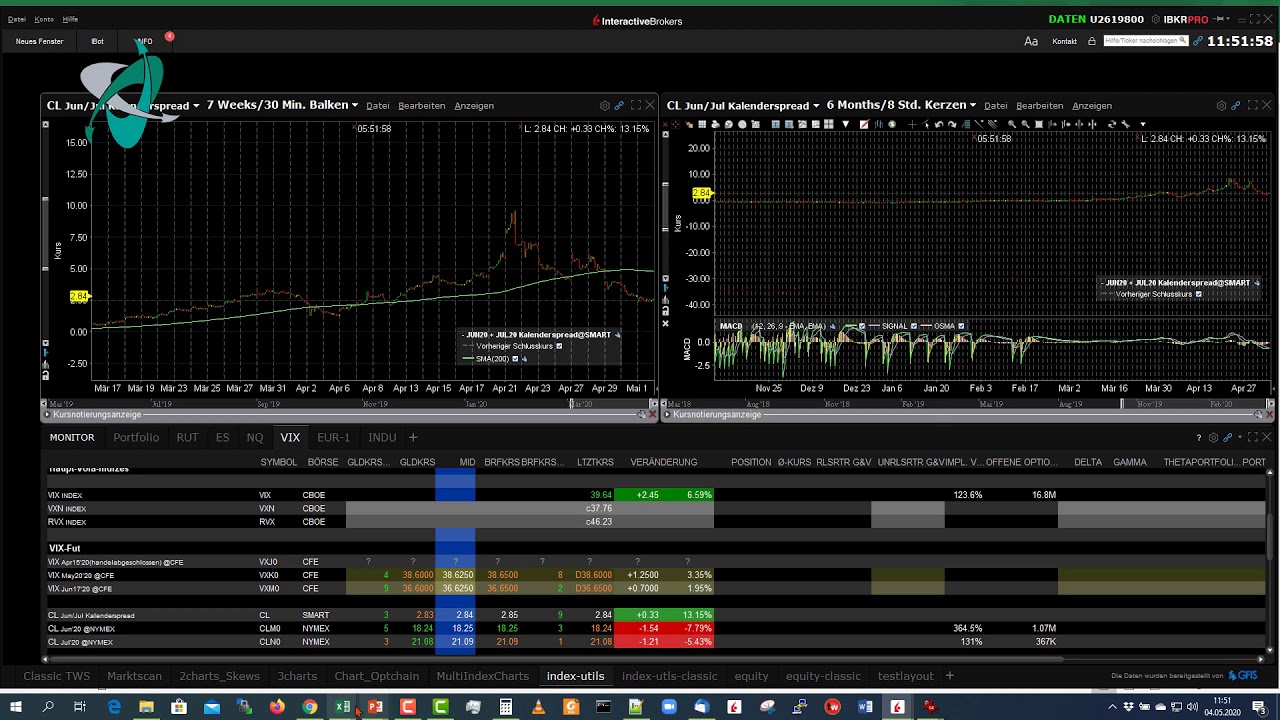Viewport: 1280px width, 720px height.
Task: Zoom in using chart toolbar magnifier
Action: pyautogui.click(x=1012, y=124)
